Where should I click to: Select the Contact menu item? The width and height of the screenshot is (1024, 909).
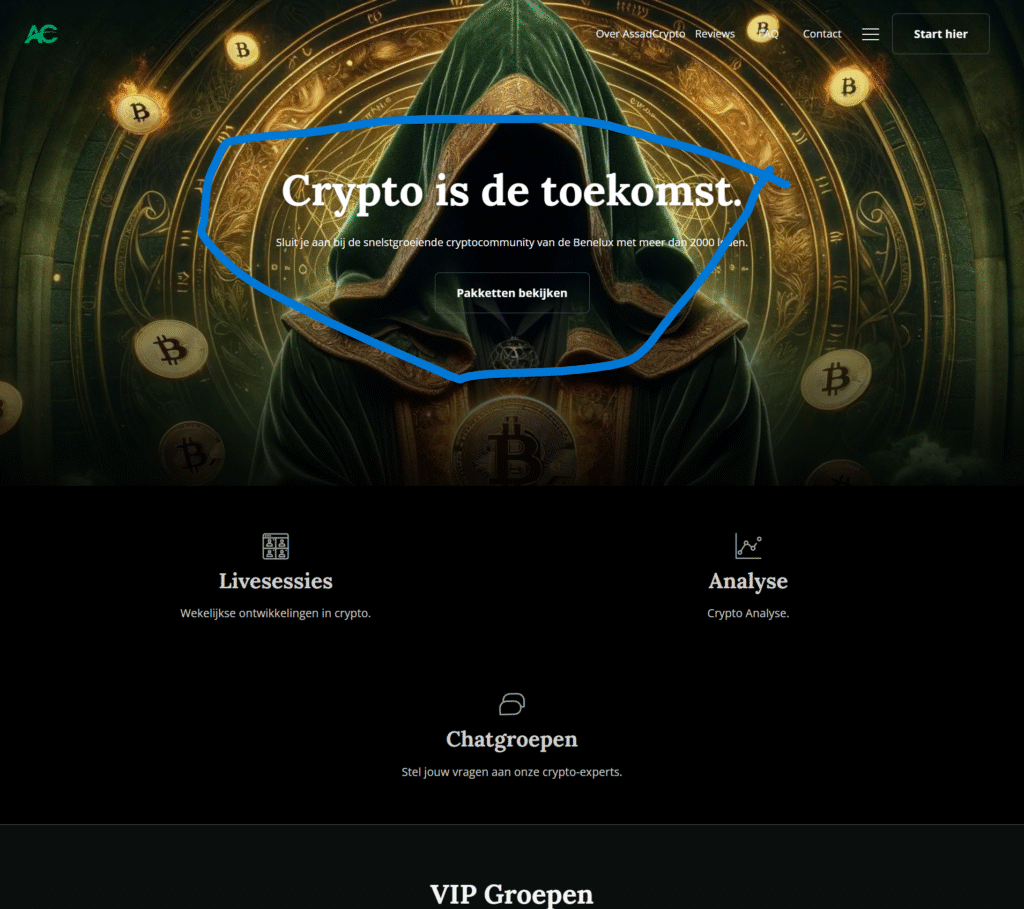click(822, 34)
